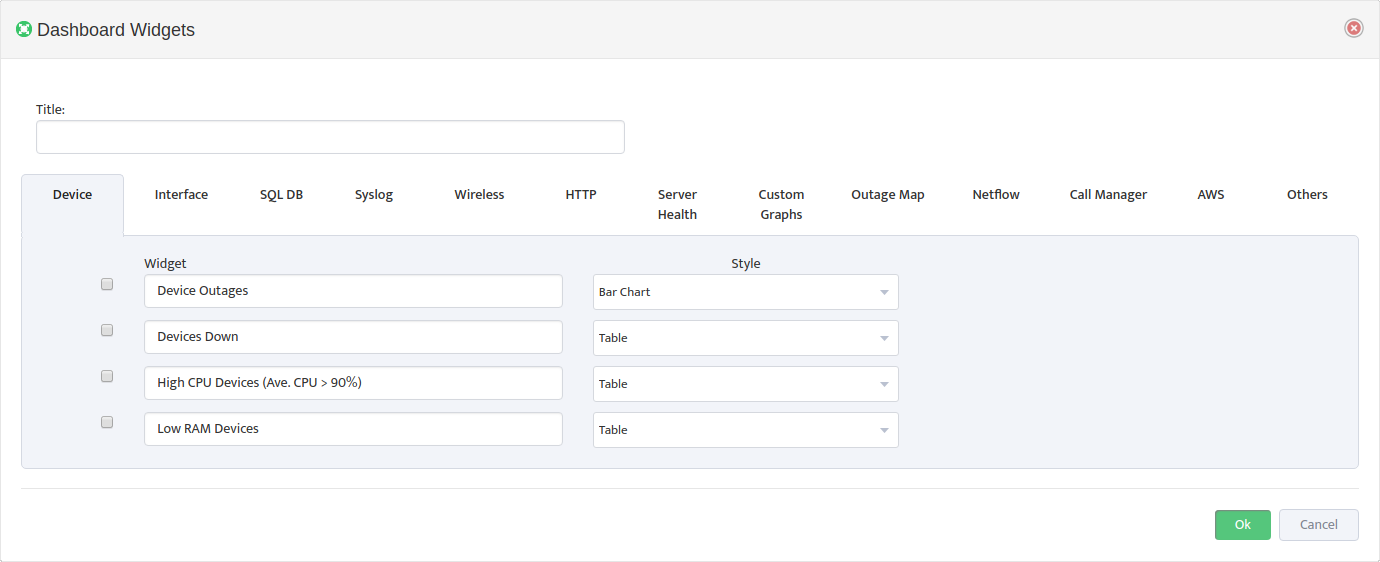1380x562 pixels.
Task: Click the Devices Down widget name field
Action: point(353,337)
